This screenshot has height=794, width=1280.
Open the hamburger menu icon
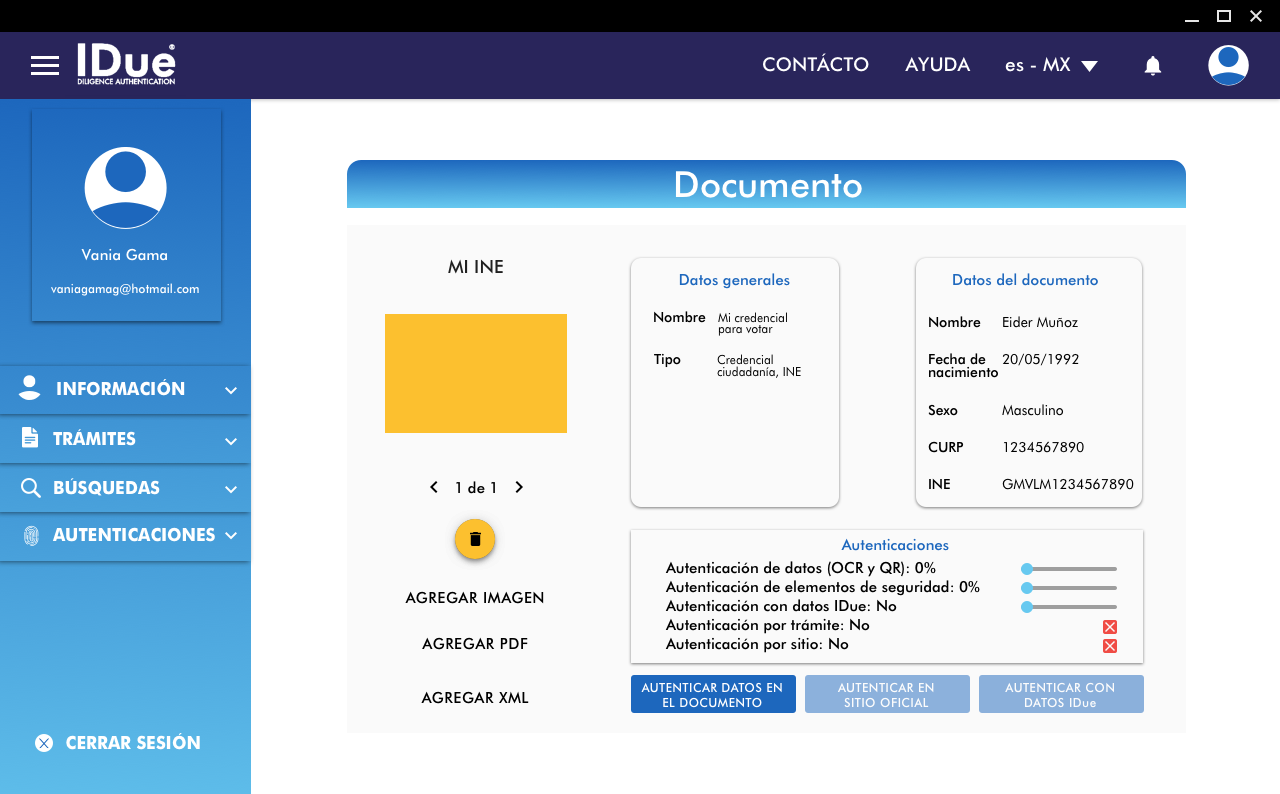45,66
